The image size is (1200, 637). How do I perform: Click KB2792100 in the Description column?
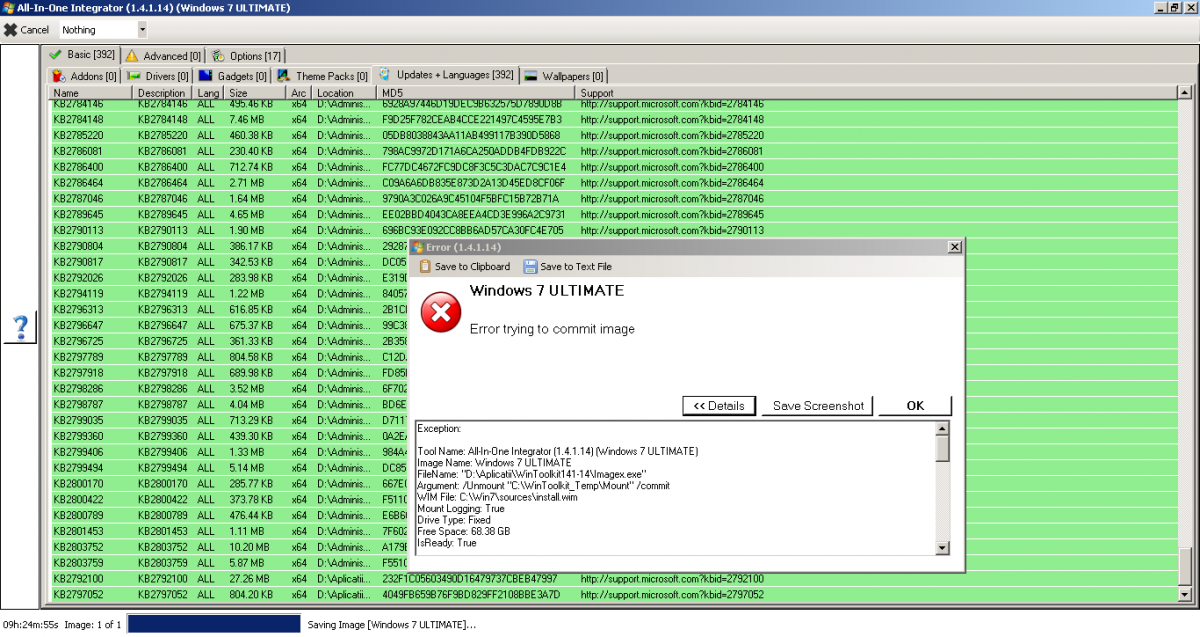pyautogui.click(x=163, y=579)
